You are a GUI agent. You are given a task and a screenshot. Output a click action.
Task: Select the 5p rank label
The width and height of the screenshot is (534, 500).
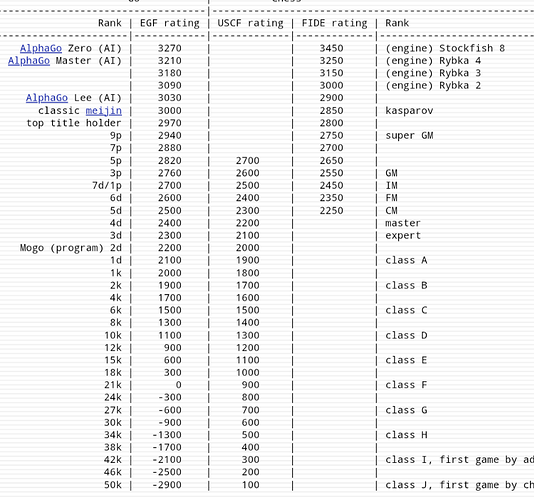(x=116, y=160)
